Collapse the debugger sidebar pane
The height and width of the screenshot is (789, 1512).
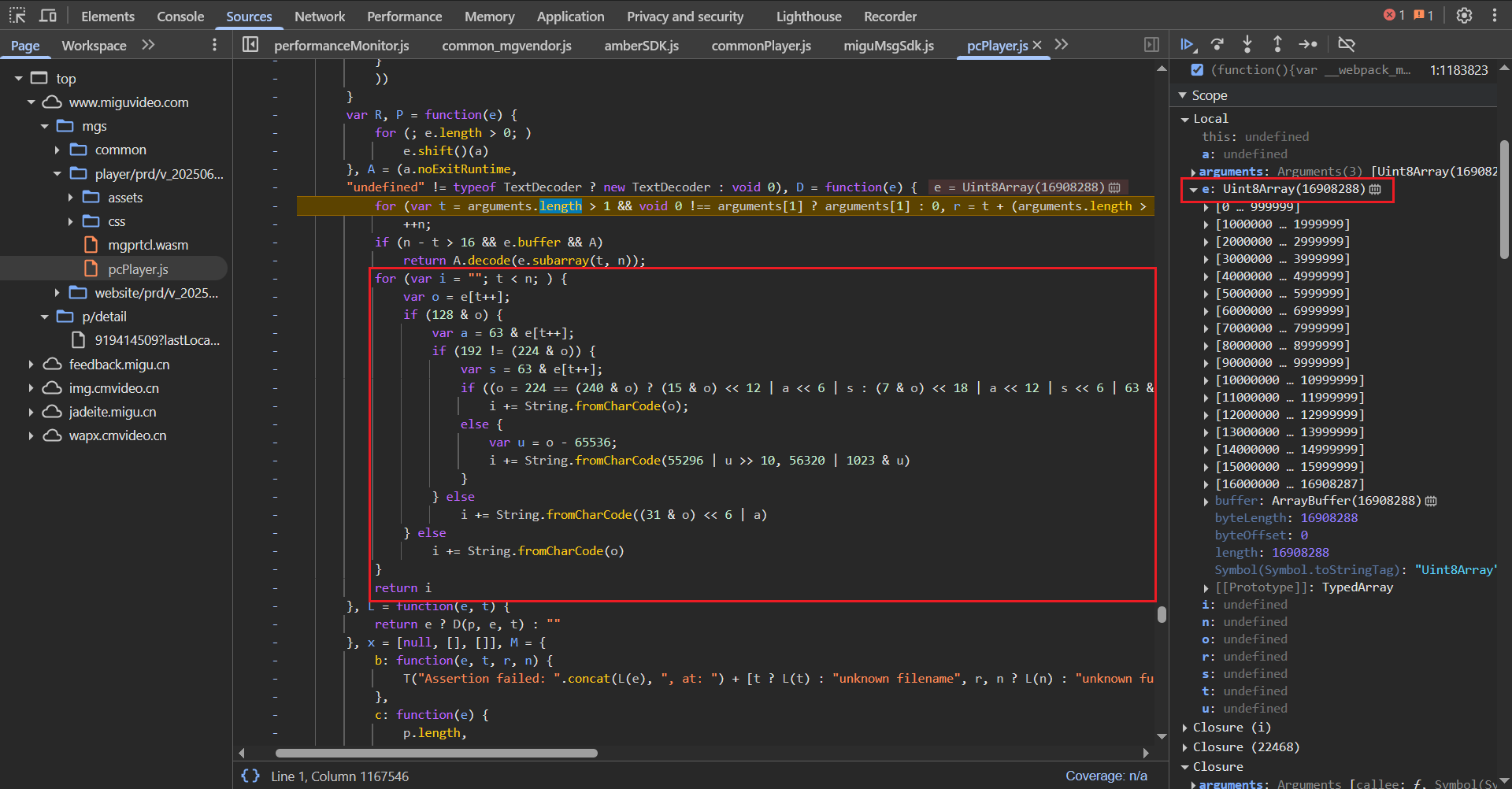click(1151, 45)
